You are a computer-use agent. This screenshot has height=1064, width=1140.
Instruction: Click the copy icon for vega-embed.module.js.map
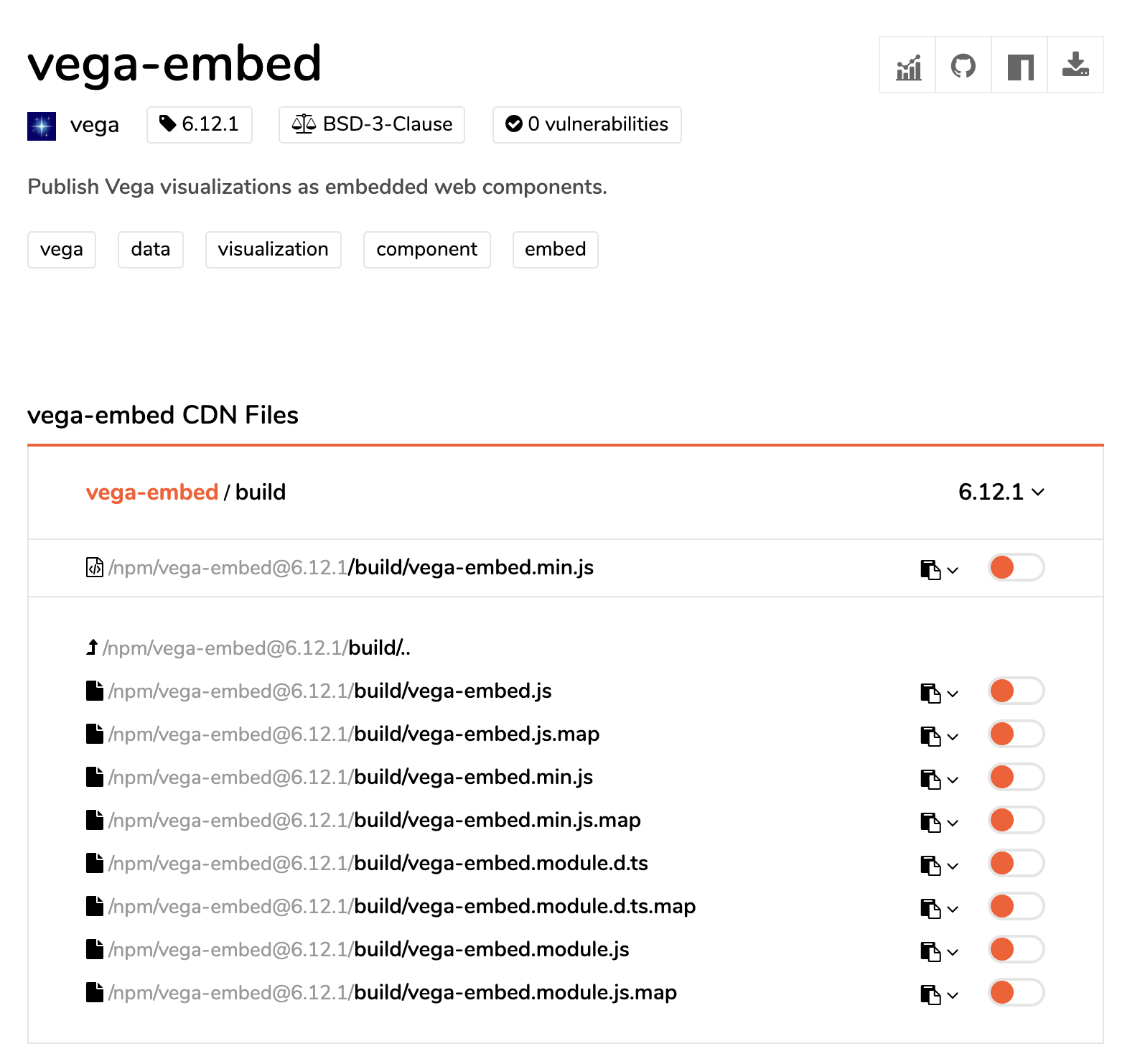(x=931, y=992)
